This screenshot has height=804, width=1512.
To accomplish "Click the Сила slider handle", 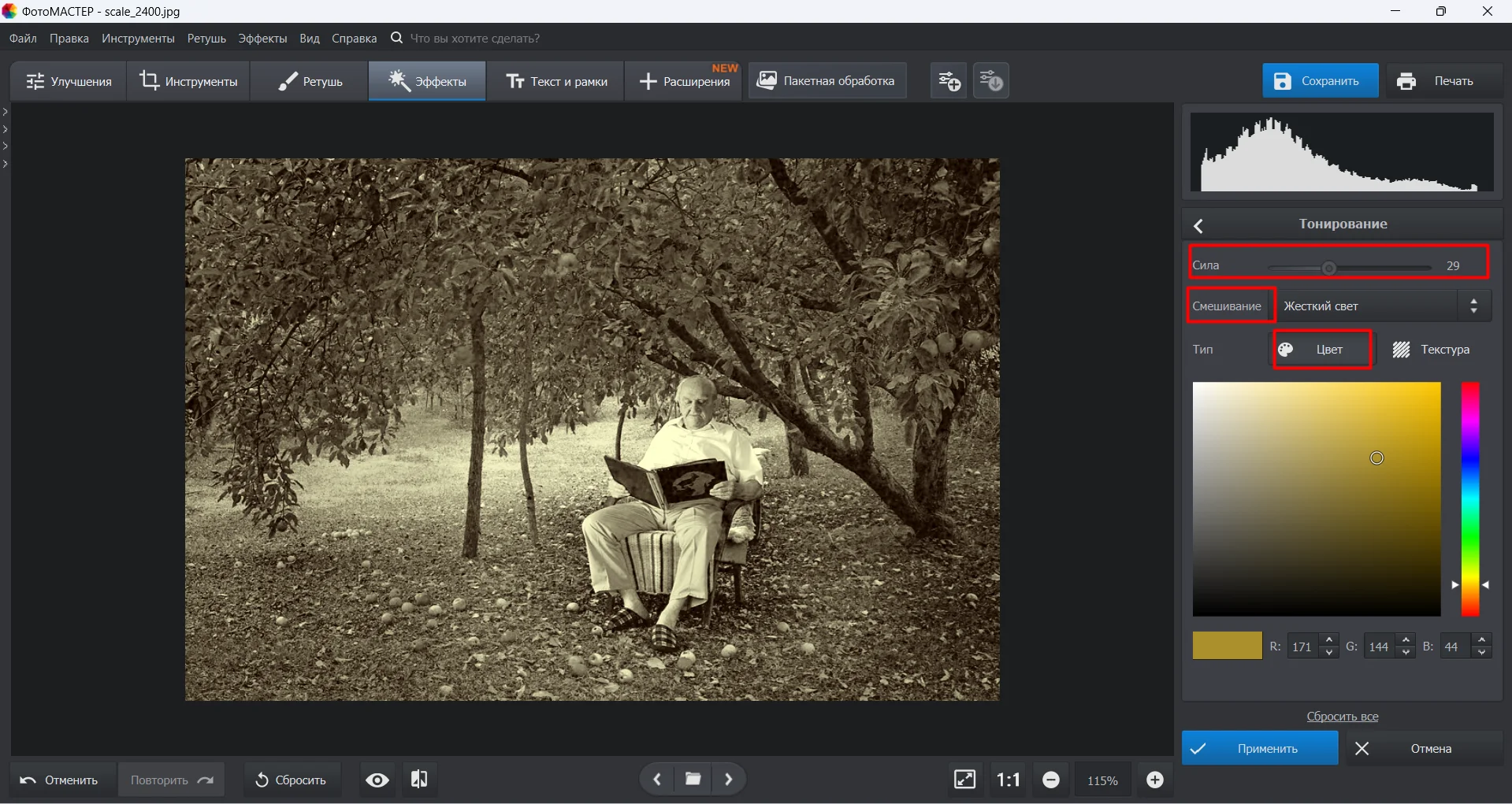I will pyautogui.click(x=1328, y=268).
